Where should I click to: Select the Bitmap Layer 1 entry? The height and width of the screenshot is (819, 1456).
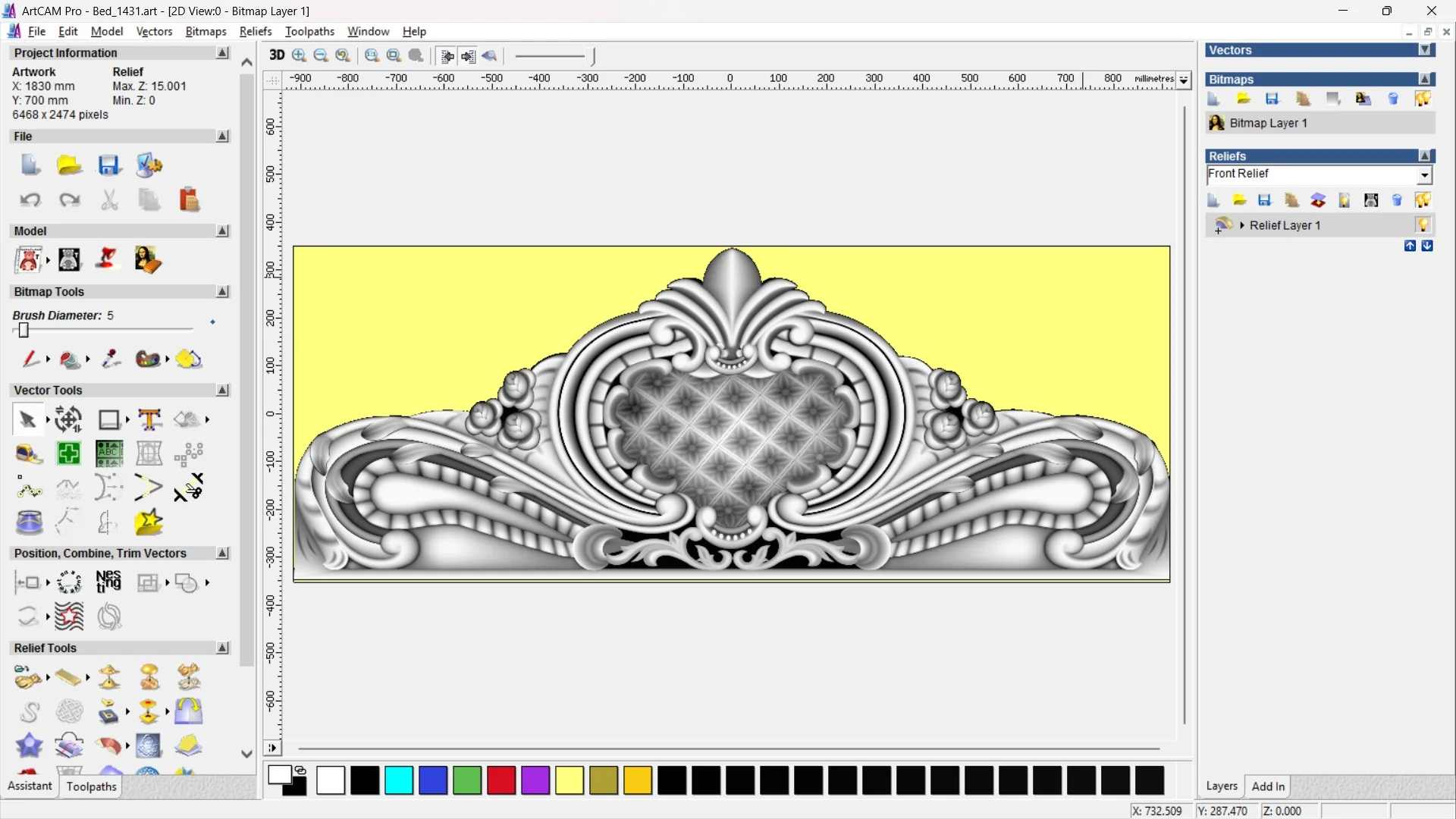pyautogui.click(x=1268, y=123)
